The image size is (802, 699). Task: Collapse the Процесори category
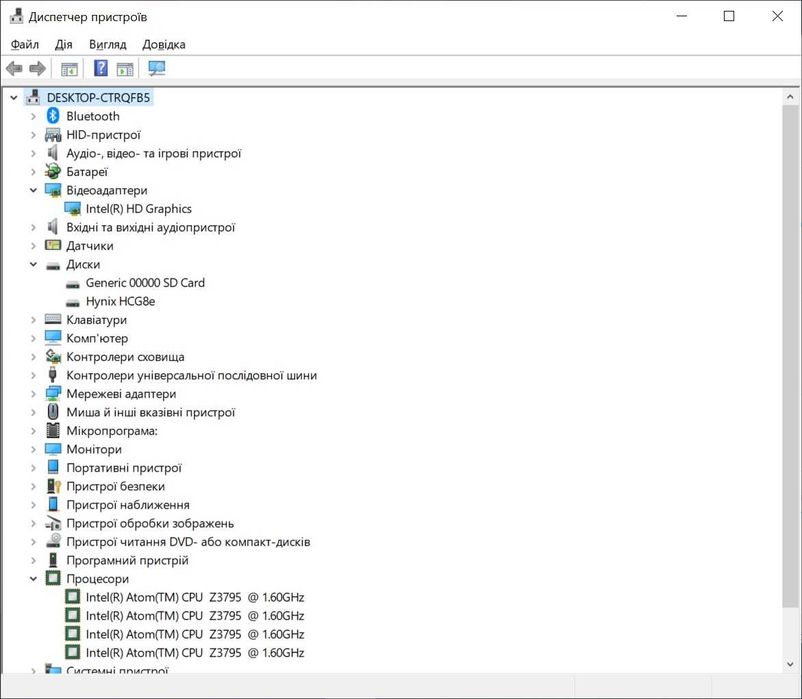[x=33, y=579]
